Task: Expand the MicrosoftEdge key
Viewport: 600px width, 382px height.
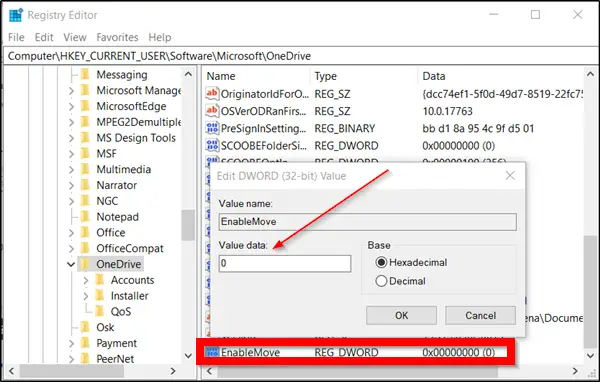Action: (x=71, y=106)
